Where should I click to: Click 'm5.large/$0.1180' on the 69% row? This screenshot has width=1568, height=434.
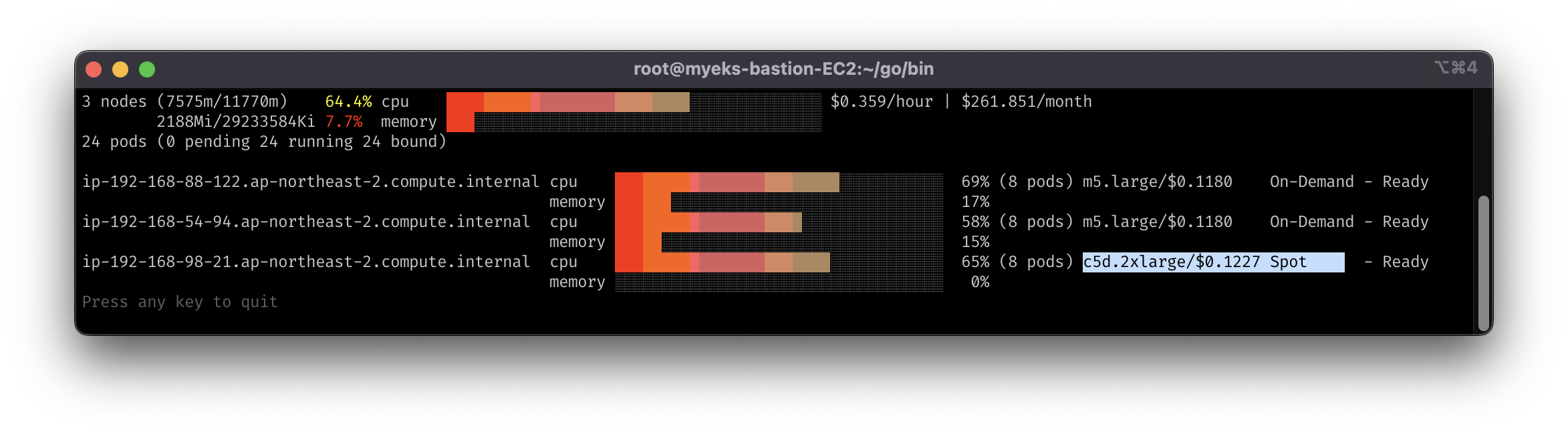pos(1157,182)
